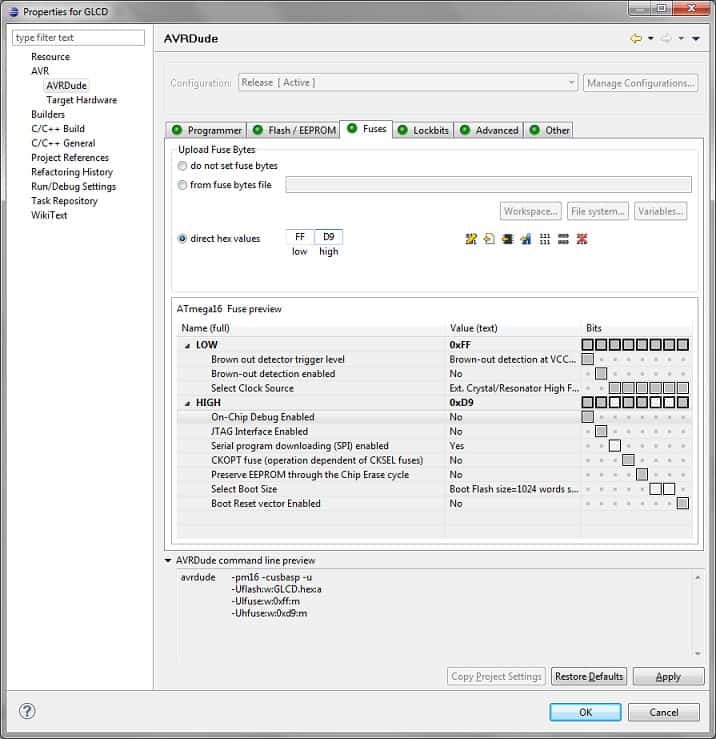Click the Eclipse icon in the title bar
Screen dimensions: 716x739
(13, 12)
